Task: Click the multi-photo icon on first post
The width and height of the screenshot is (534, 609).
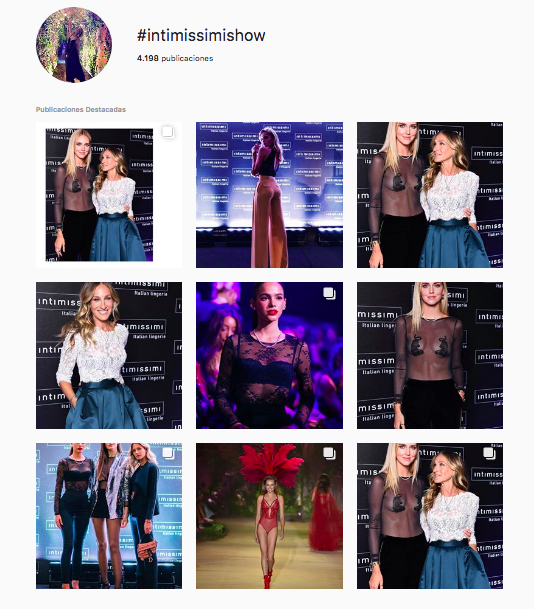Action: point(168,132)
